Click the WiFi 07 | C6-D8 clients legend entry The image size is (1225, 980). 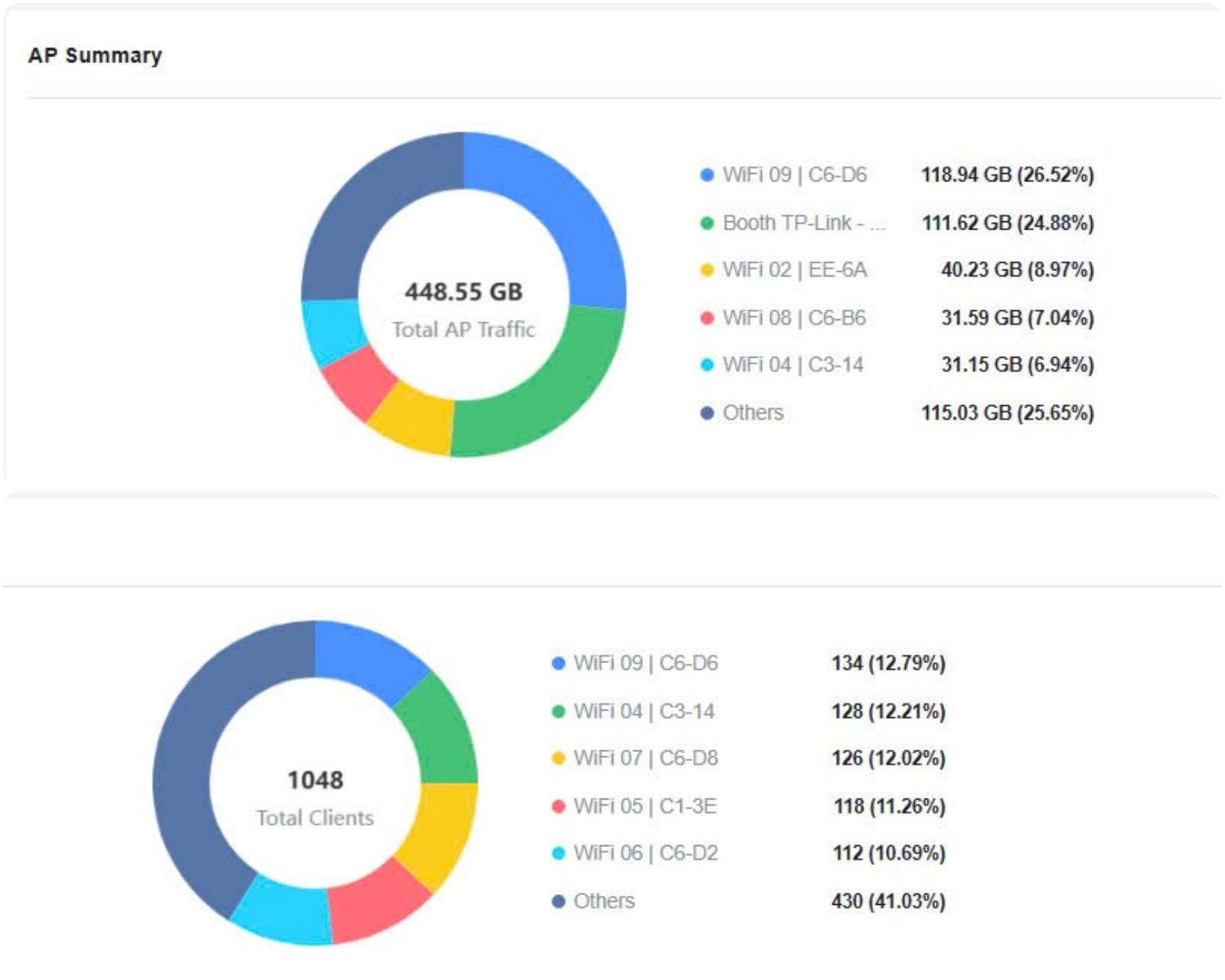pyautogui.click(x=646, y=759)
